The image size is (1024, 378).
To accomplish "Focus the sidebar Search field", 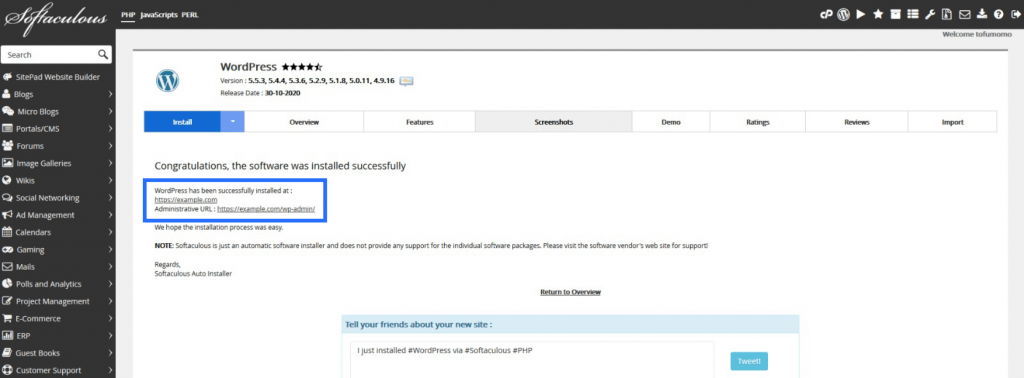I will click(x=56, y=55).
